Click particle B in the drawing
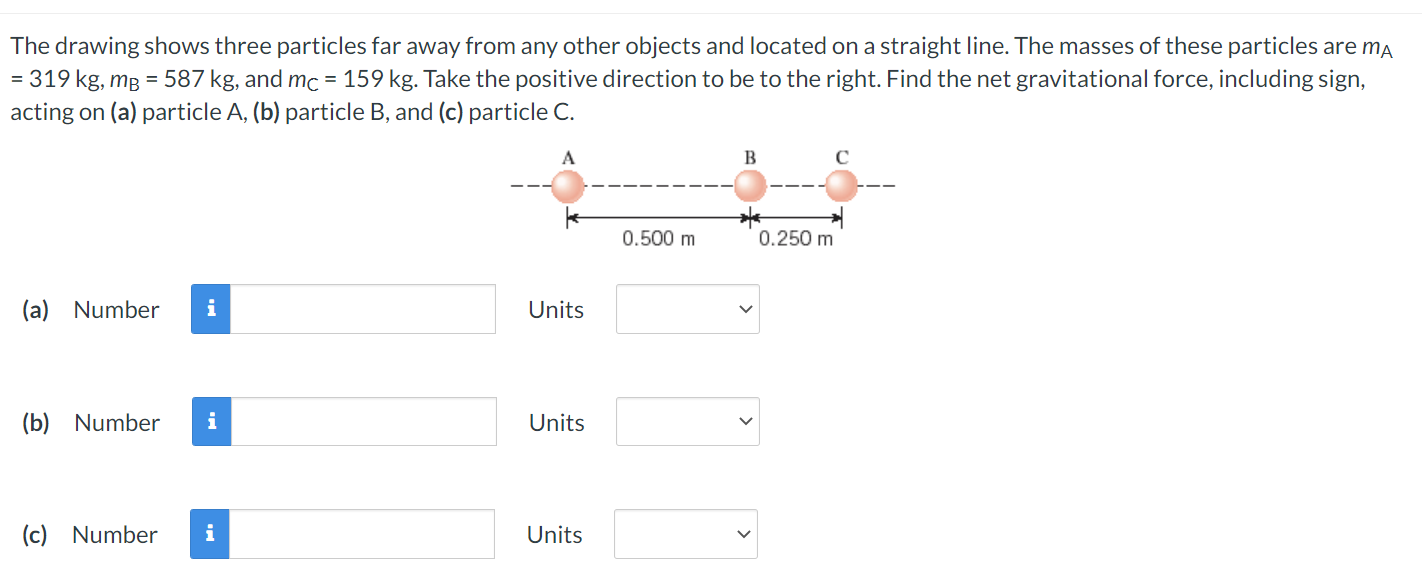The height and width of the screenshot is (576, 1422). 750,185
